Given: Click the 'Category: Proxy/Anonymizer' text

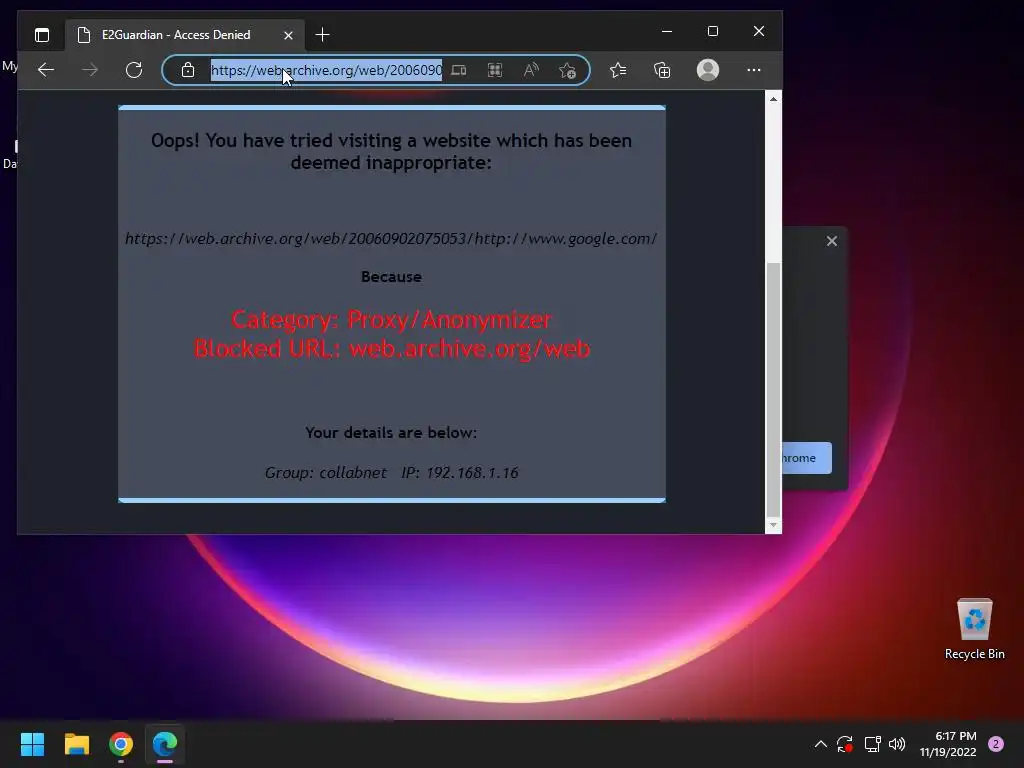Looking at the screenshot, I should (391, 319).
